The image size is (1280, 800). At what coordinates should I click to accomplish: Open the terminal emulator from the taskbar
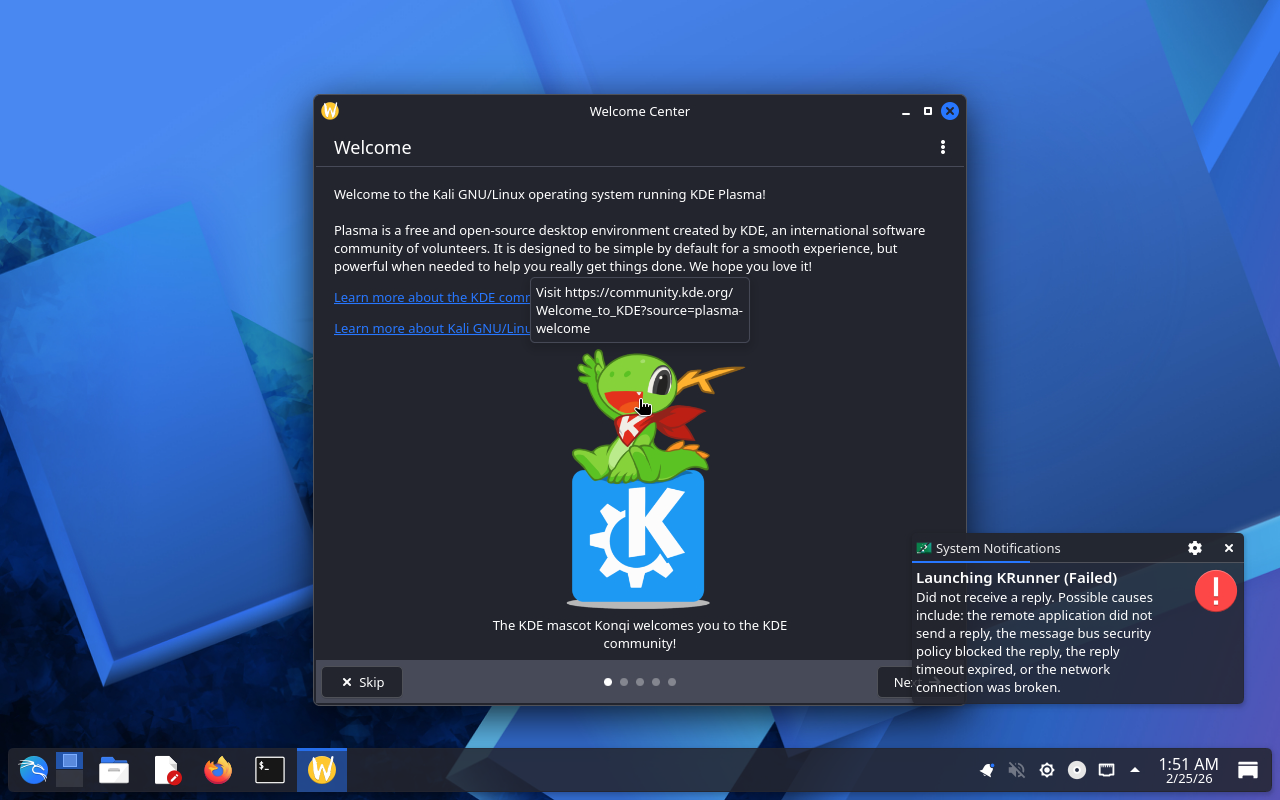tap(270, 770)
